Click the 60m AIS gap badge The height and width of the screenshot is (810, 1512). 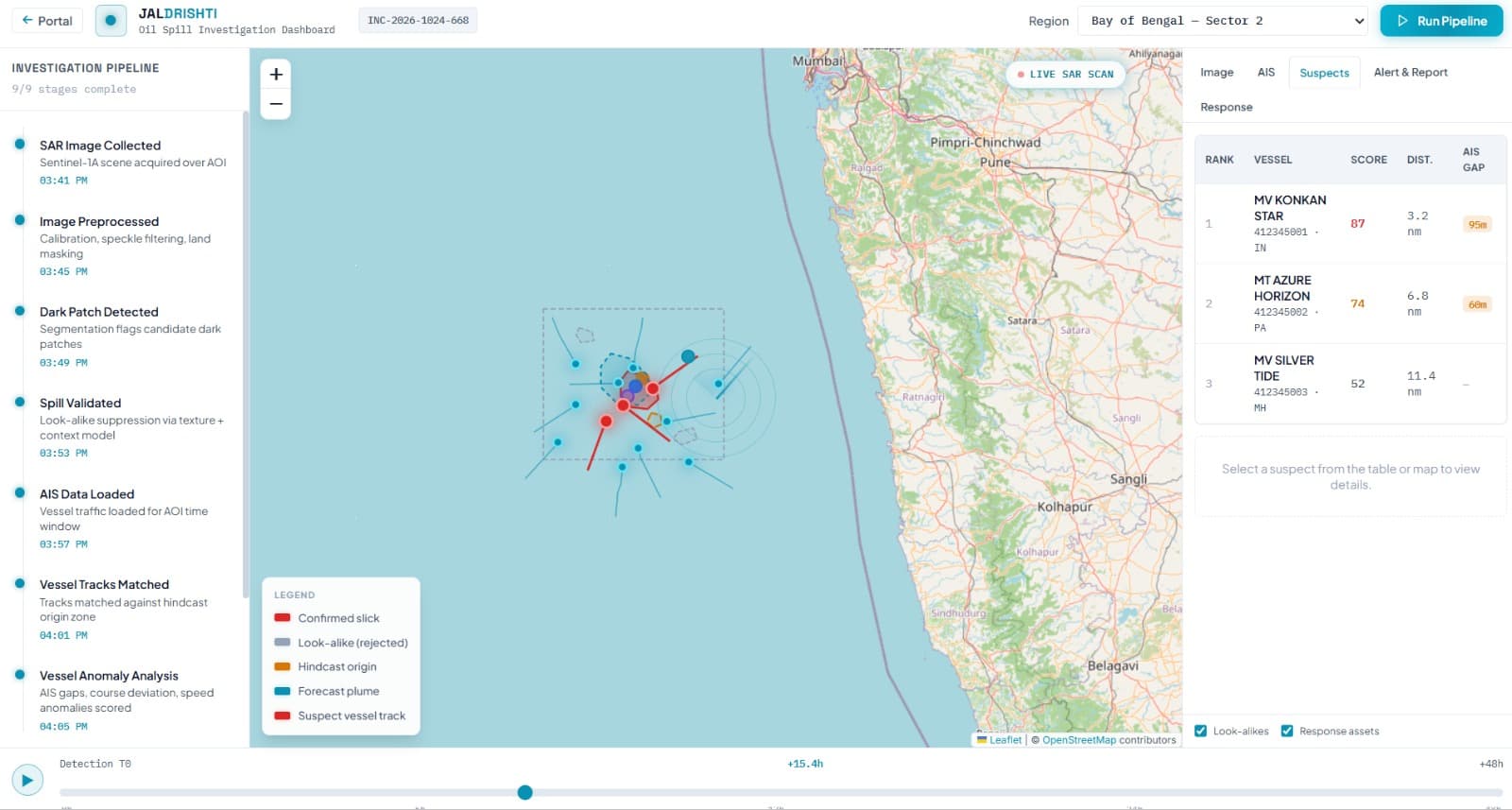coord(1477,304)
